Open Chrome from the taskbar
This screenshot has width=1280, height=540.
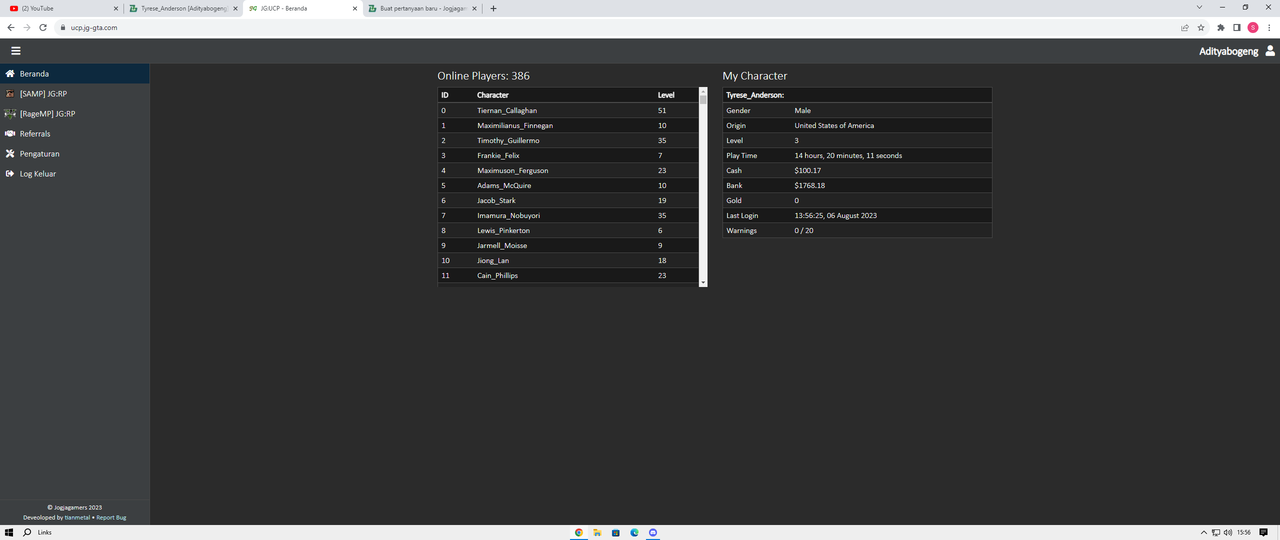tap(578, 532)
